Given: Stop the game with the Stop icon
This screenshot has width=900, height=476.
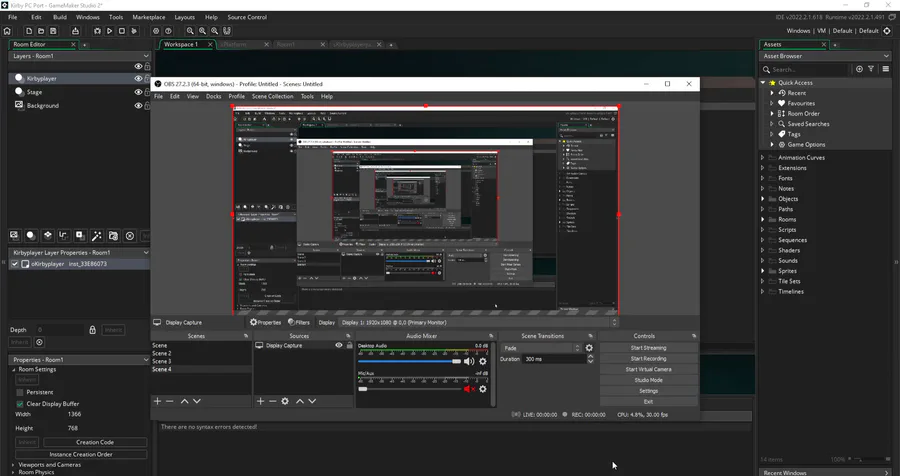Looking at the screenshot, I should [x=122, y=31].
